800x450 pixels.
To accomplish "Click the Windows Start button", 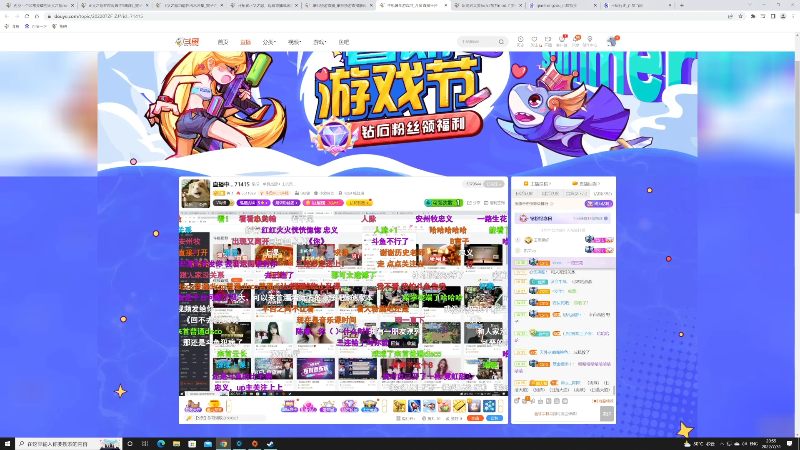I will 7,444.
